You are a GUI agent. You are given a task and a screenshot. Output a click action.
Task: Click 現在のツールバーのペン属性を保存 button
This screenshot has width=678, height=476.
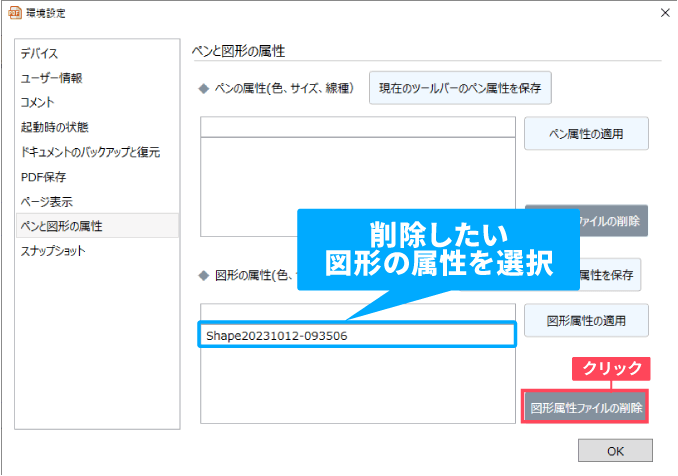tap(460, 88)
